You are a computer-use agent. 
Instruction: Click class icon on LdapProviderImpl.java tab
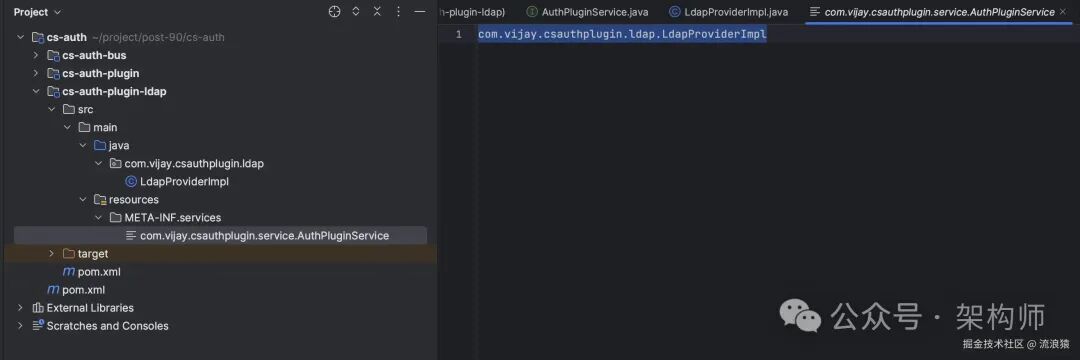pos(675,12)
